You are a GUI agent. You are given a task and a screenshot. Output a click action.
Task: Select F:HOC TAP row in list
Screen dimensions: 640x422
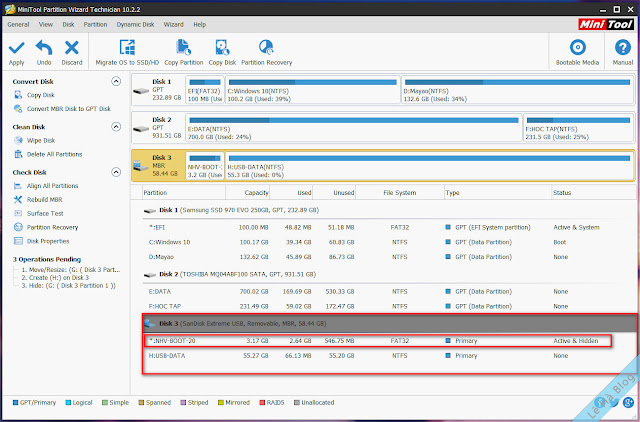click(x=389, y=306)
